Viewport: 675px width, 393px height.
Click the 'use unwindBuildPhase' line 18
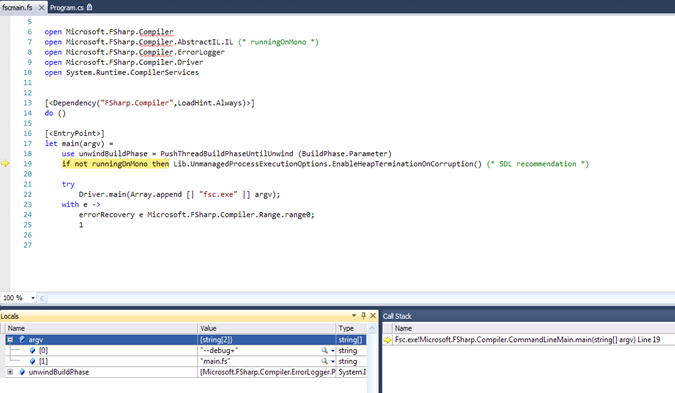(226, 154)
